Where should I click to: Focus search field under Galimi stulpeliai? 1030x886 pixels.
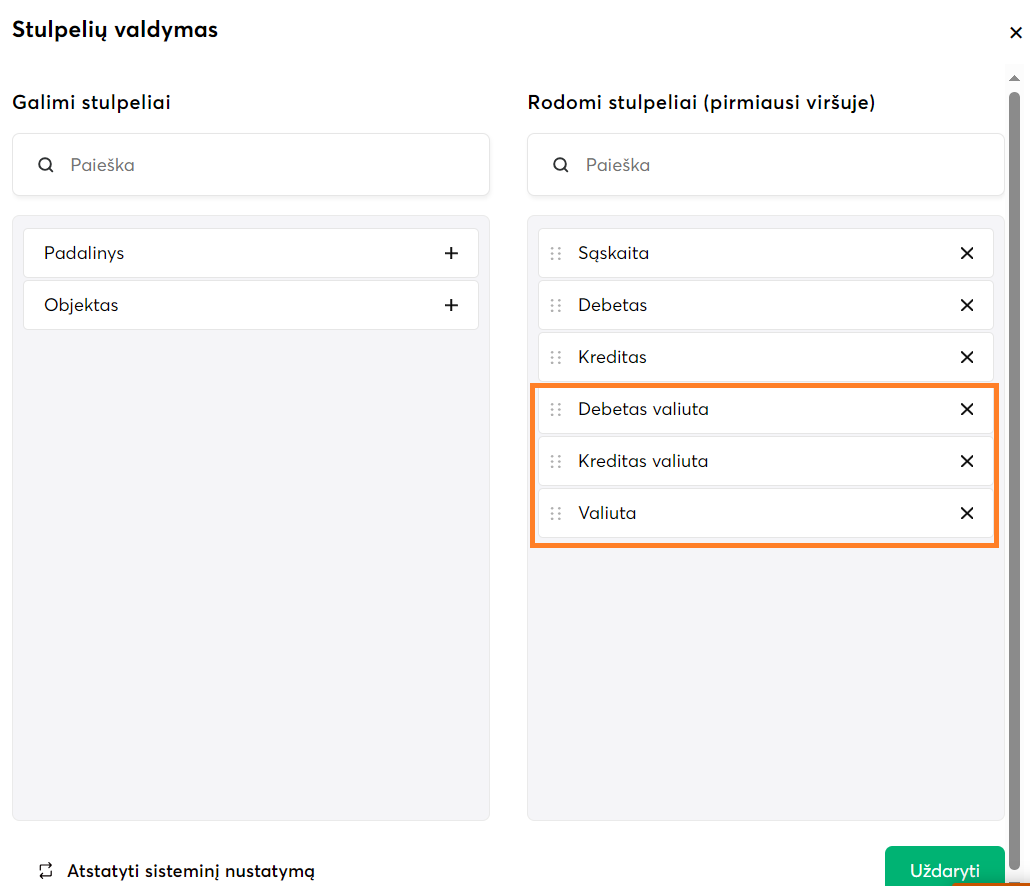pyautogui.click(x=270, y=165)
